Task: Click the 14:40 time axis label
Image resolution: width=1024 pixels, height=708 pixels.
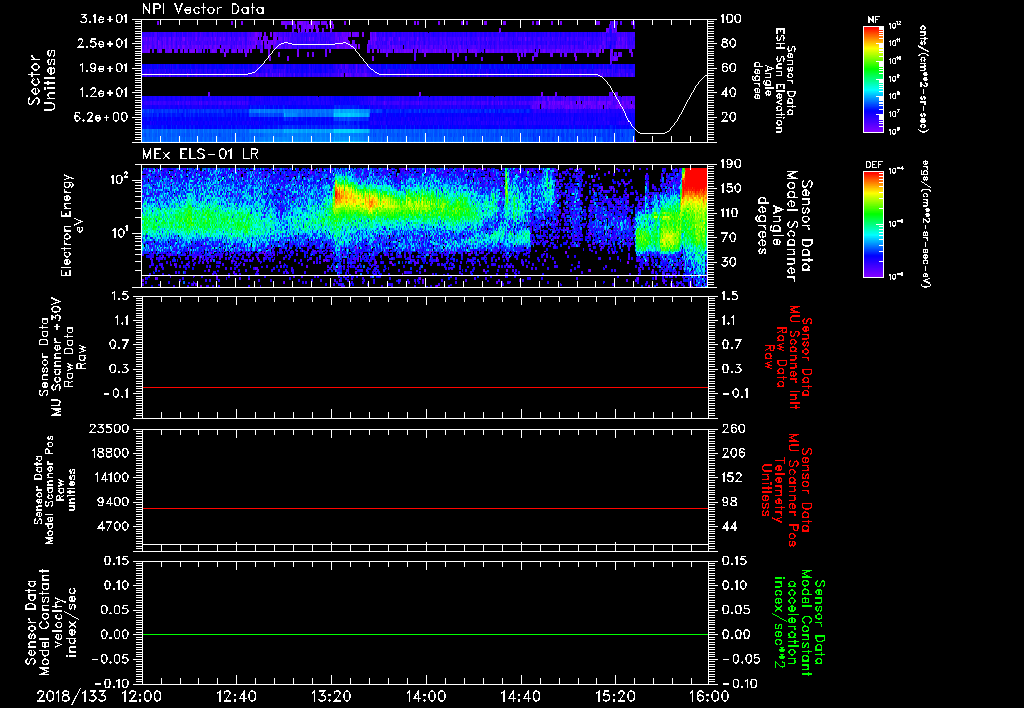Action: tap(520, 696)
